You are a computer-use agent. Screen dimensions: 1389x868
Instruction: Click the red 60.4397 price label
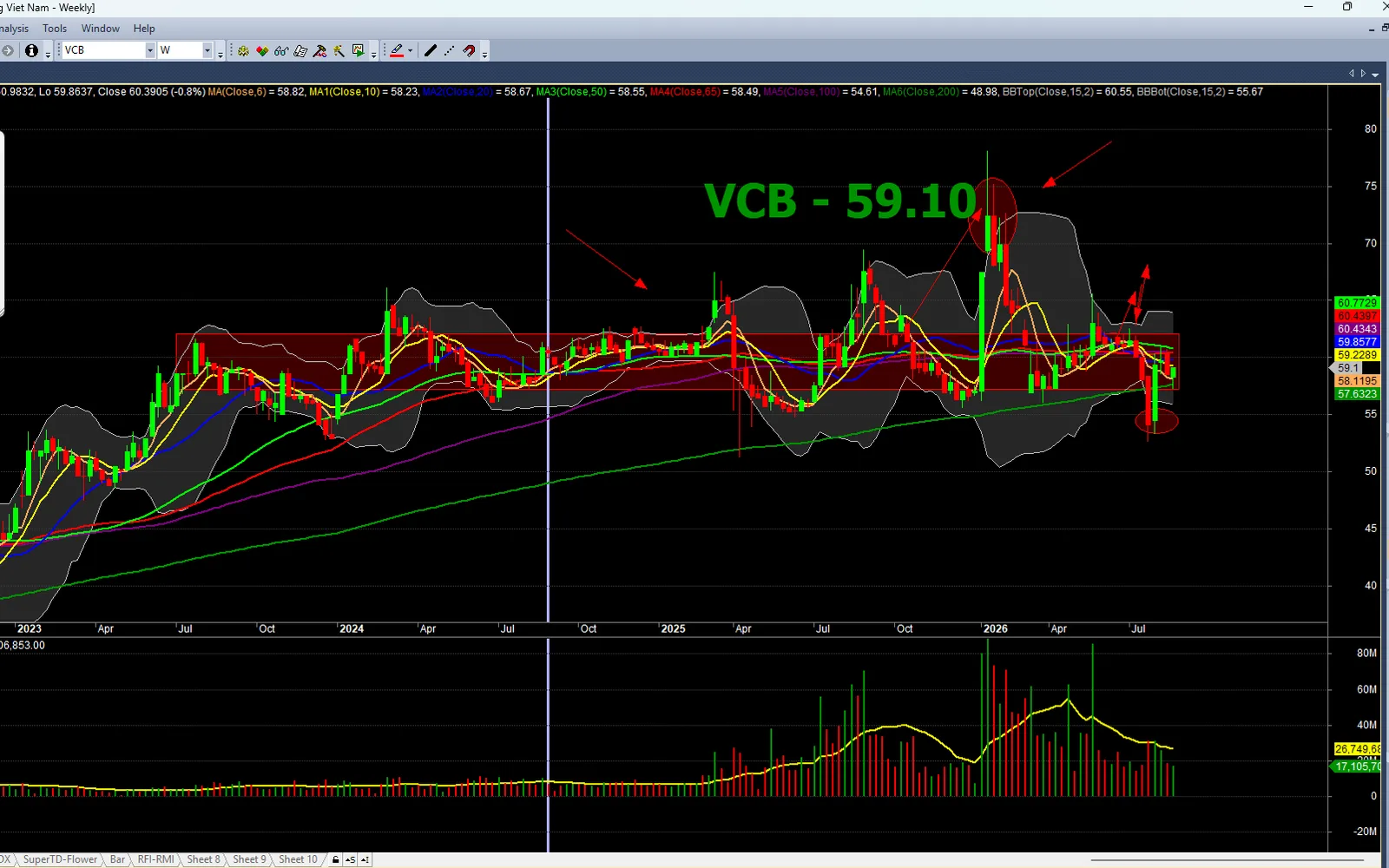(x=1357, y=316)
